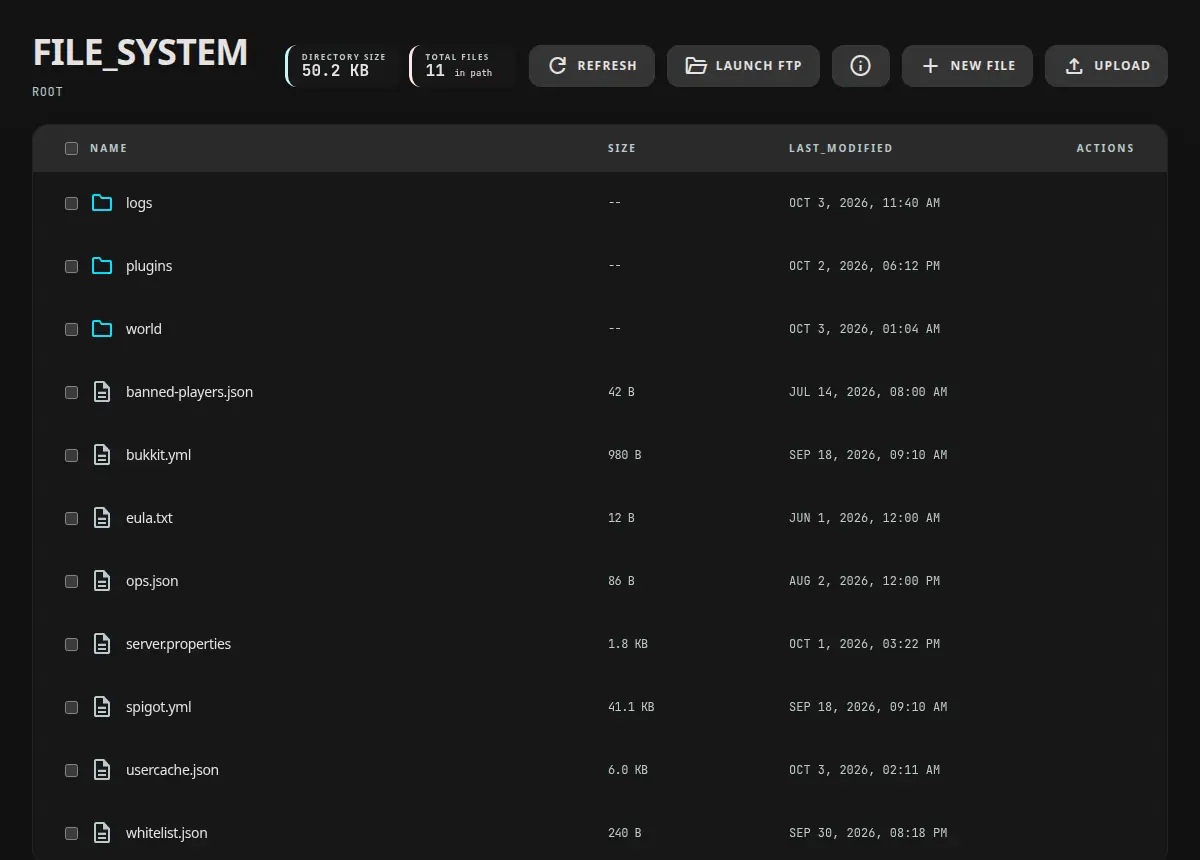This screenshot has width=1200, height=860.
Task: Open the spigot.yml file
Action: (158, 707)
